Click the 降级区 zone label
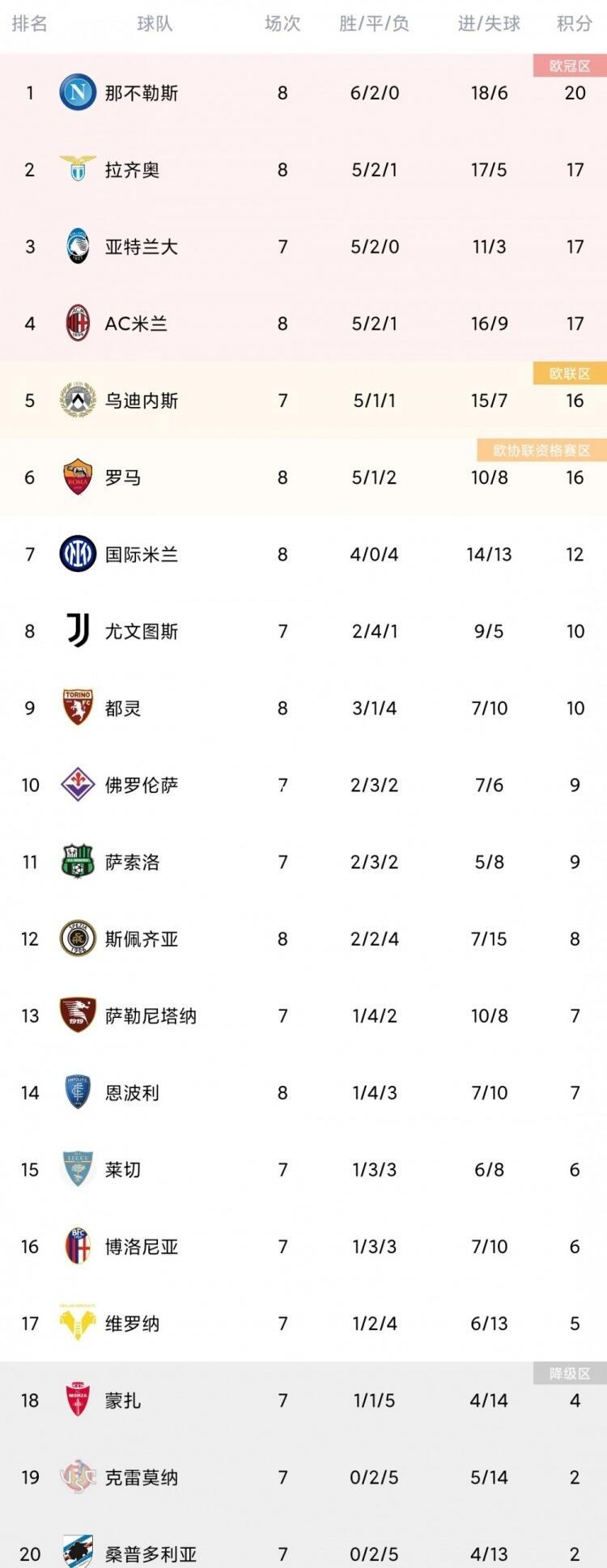The width and height of the screenshot is (607, 1568). 569,1373
